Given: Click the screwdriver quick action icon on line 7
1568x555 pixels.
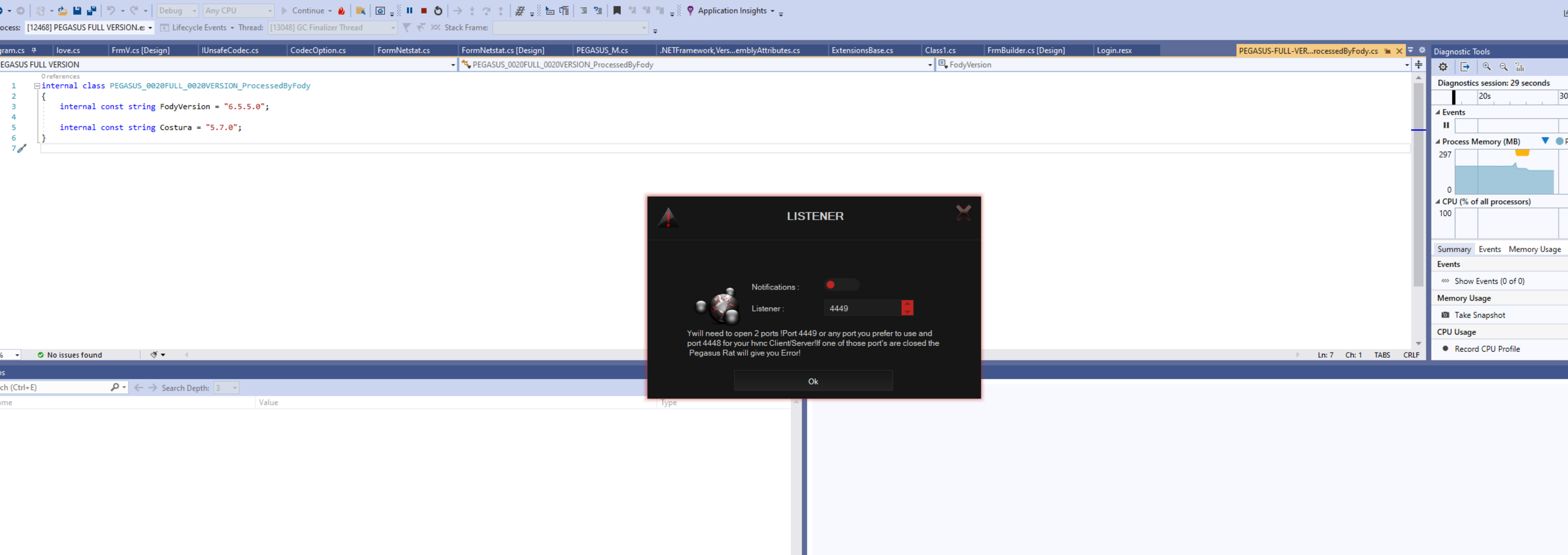Looking at the screenshot, I should pyautogui.click(x=22, y=149).
